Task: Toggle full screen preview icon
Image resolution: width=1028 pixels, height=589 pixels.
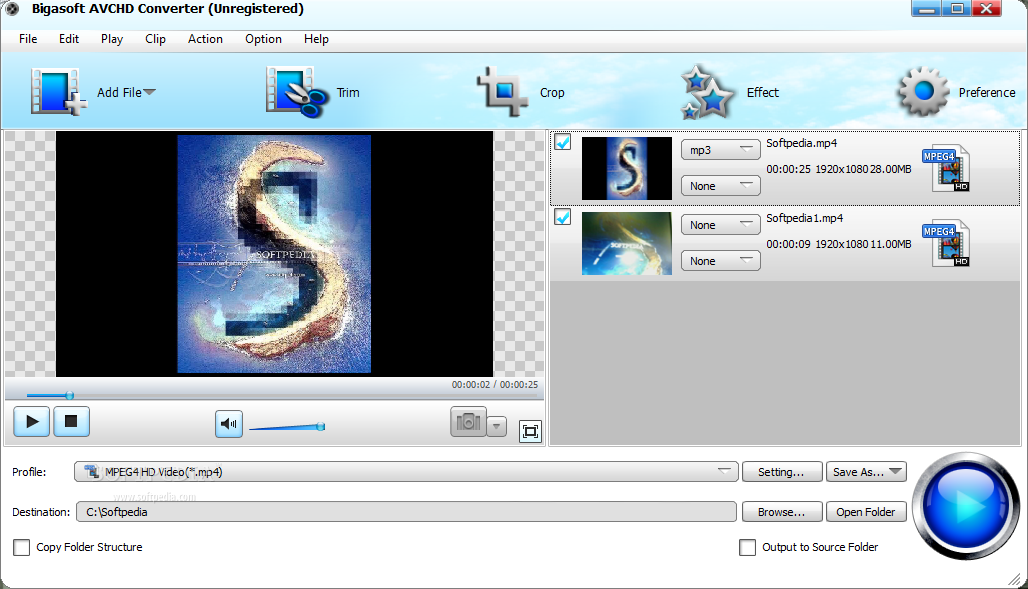Action: coord(530,431)
